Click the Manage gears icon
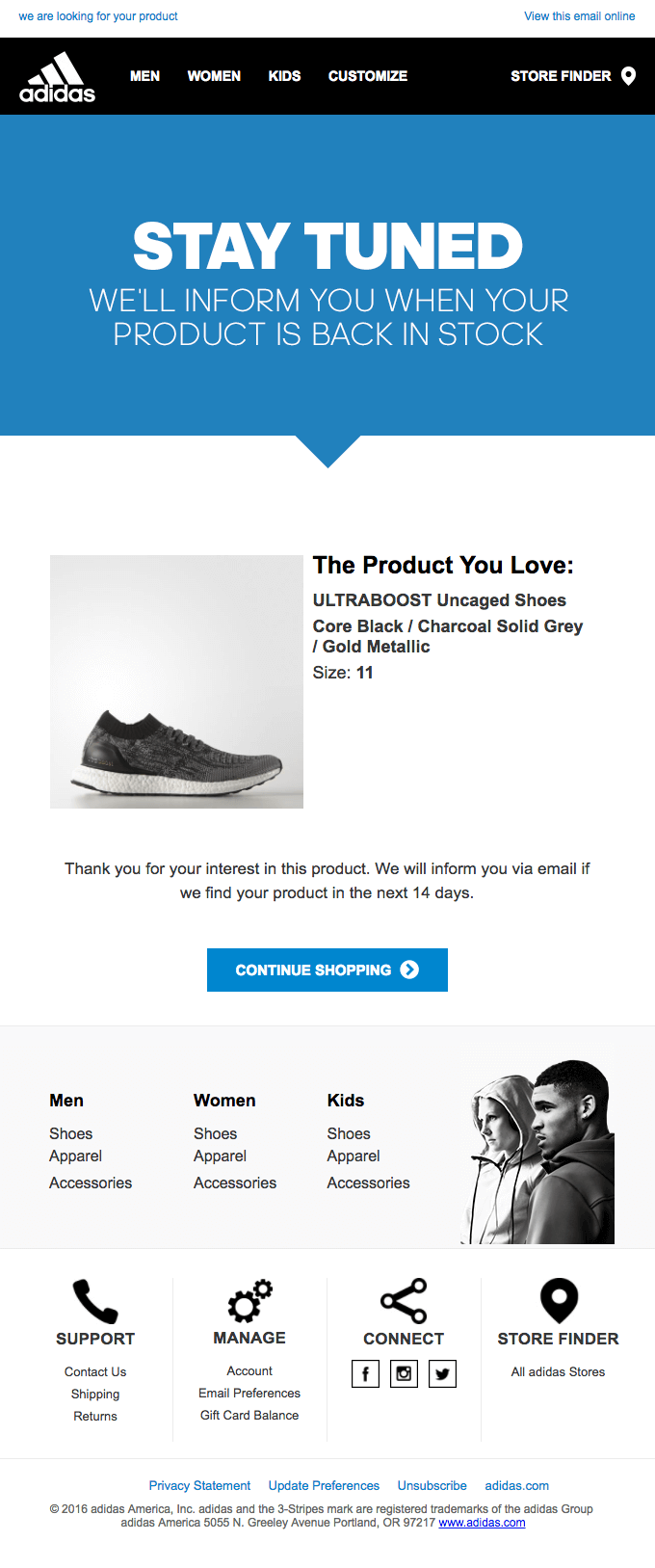Image resolution: width=655 pixels, height=1568 pixels. [249, 1301]
